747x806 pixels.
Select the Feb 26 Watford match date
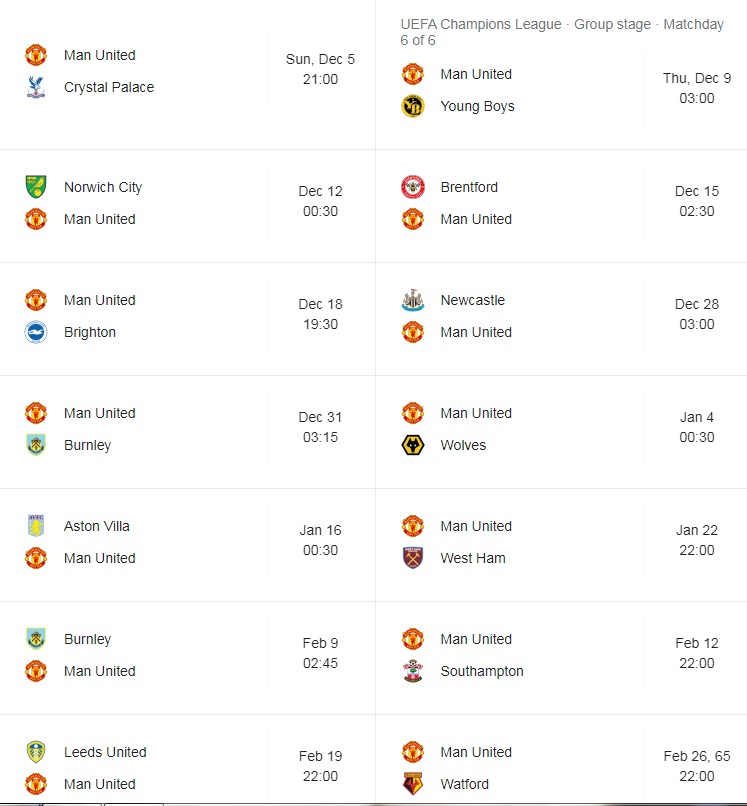[697, 756]
